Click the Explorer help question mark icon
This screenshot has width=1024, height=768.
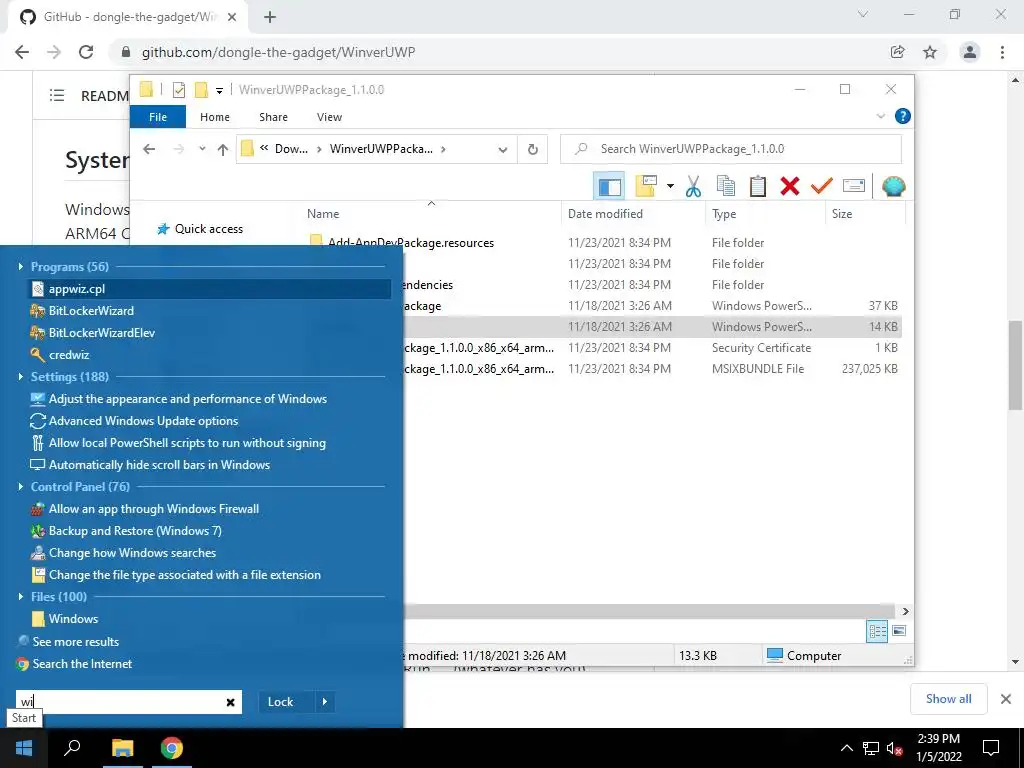click(903, 116)
